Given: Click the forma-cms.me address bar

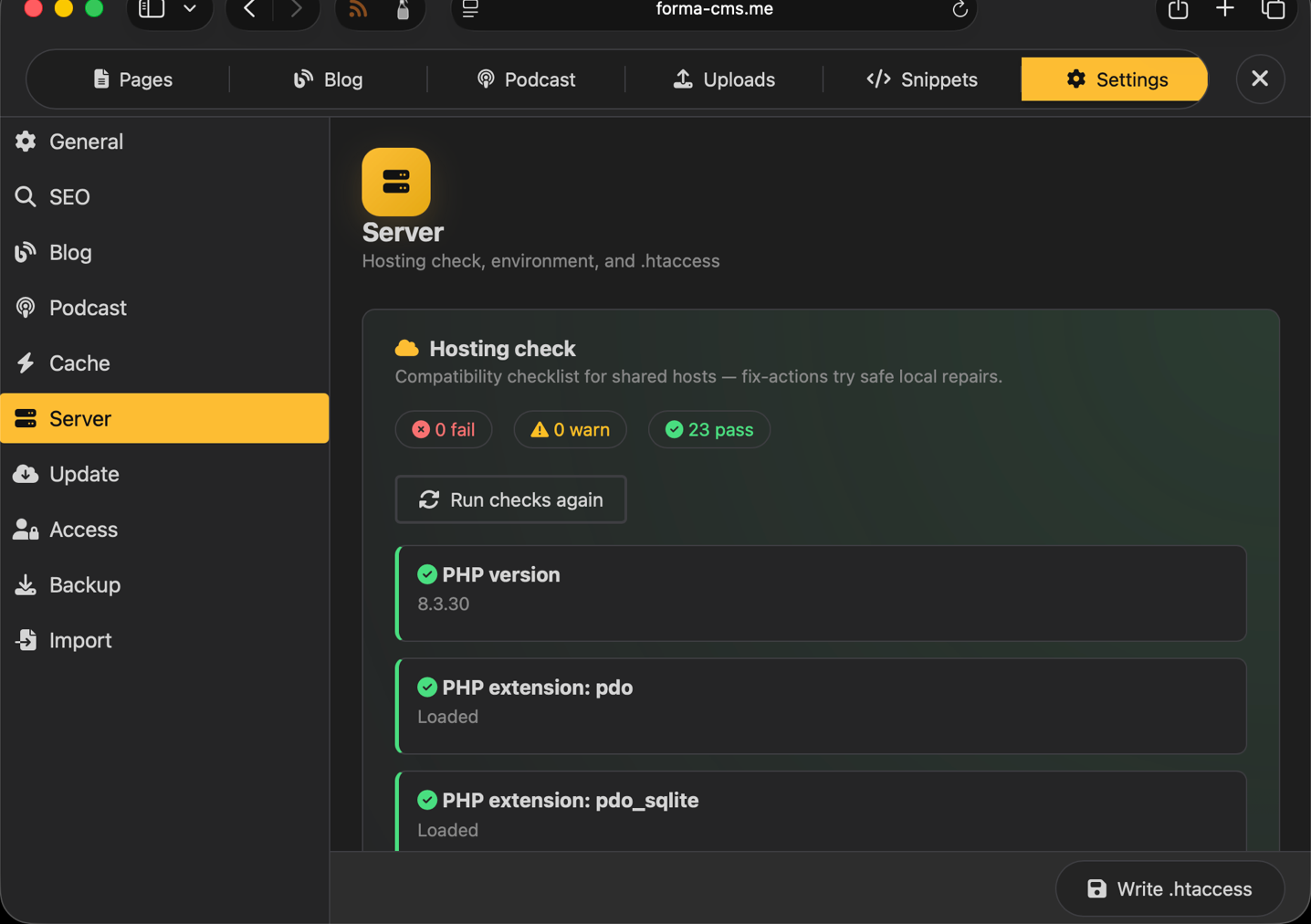Looking at the screenshot, I should [715, 9].
